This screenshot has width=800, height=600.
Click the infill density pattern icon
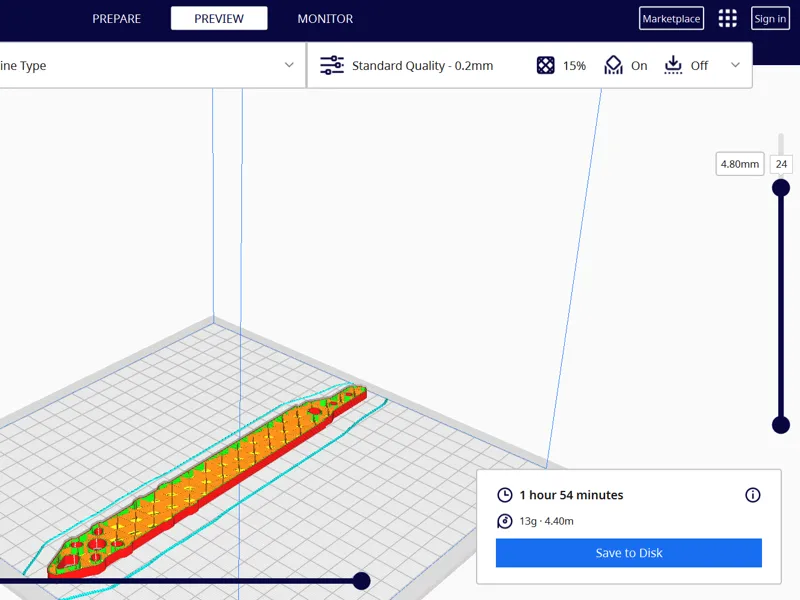click(545, 65)
